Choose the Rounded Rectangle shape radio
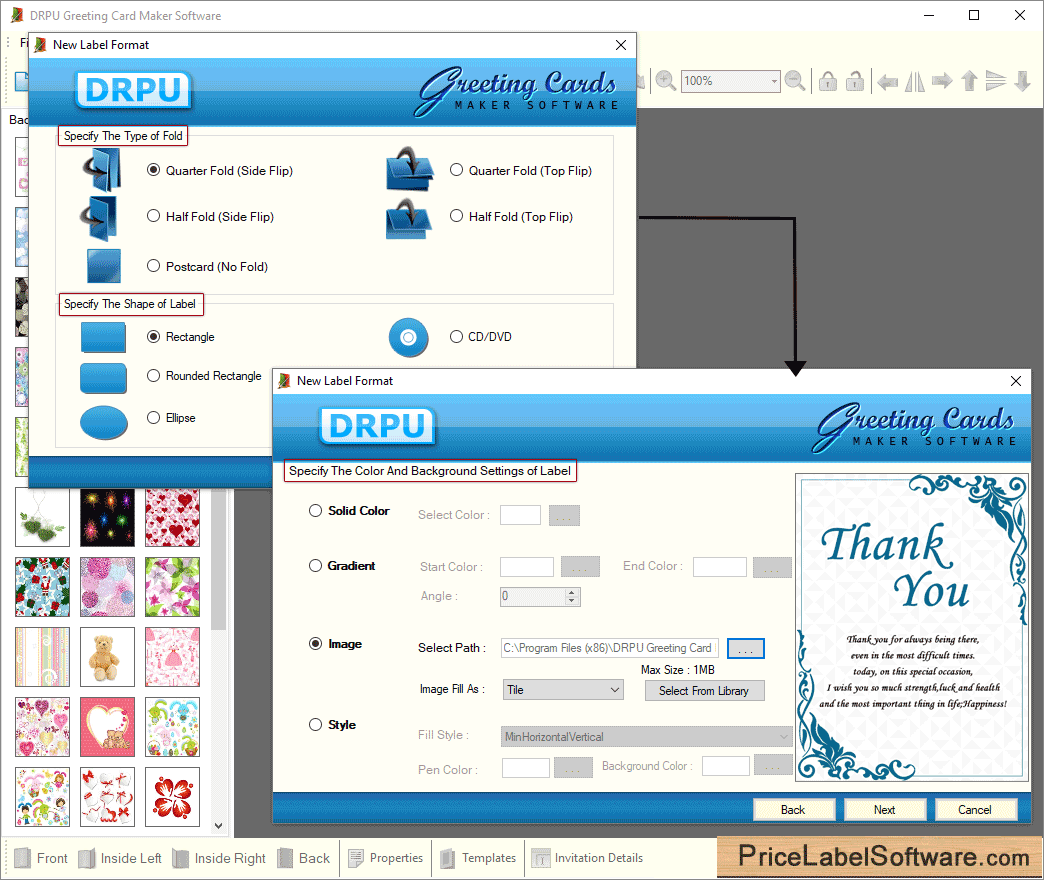The image size is (1044, 880). 154,375
